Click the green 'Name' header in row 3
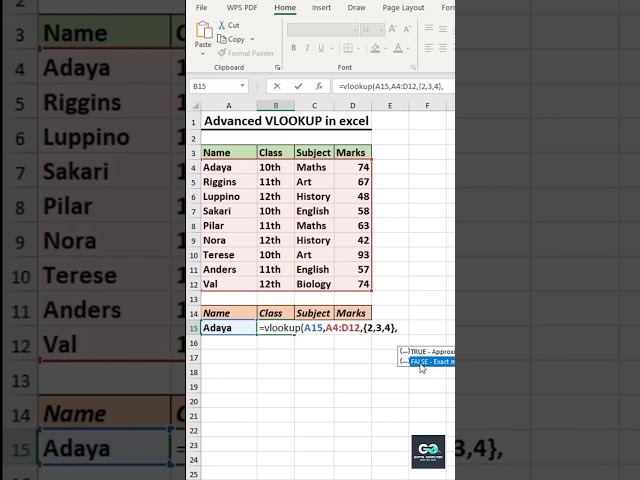640x480 pixels. (x=229, y=152)
